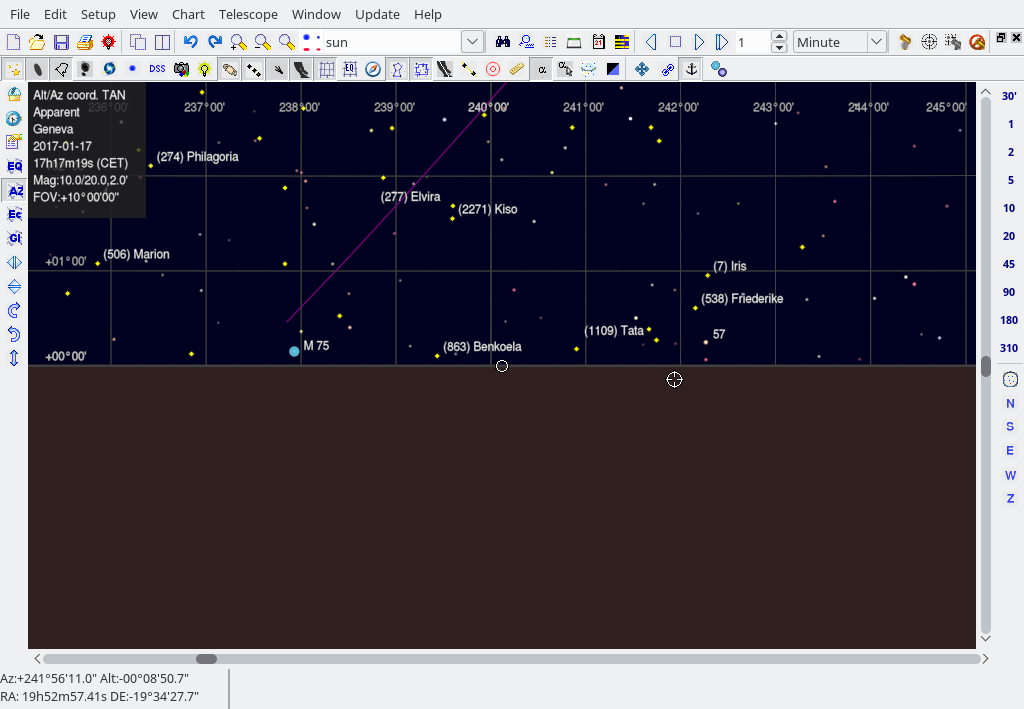
Task: Set field of view to 45 degrees
Action: 1009,264
